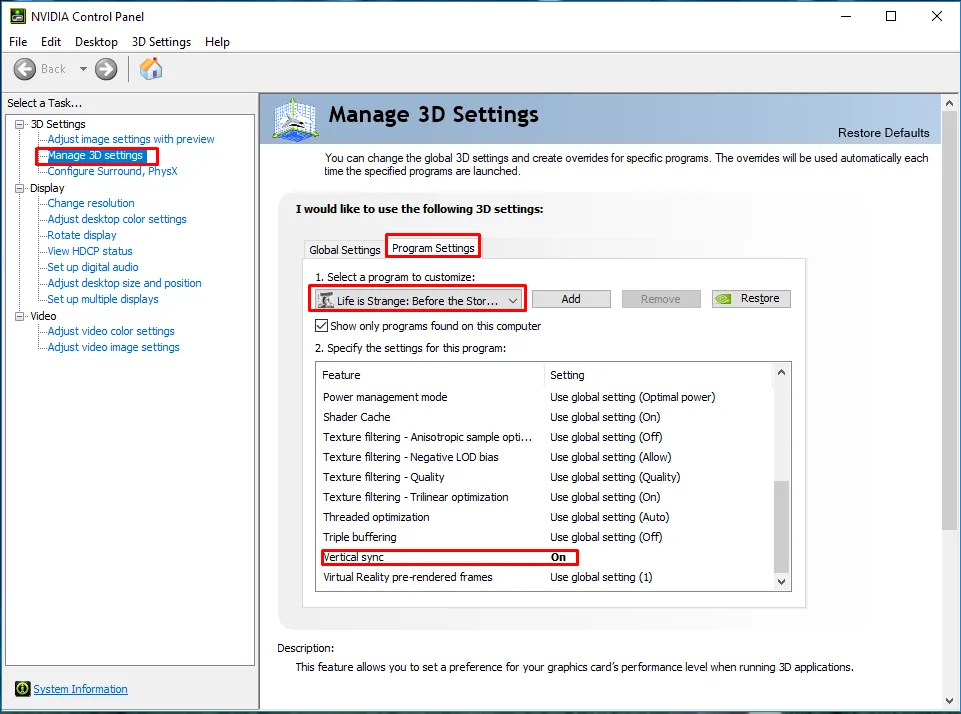
Task: Open the program selection dropdown
Action: (419, 300)
